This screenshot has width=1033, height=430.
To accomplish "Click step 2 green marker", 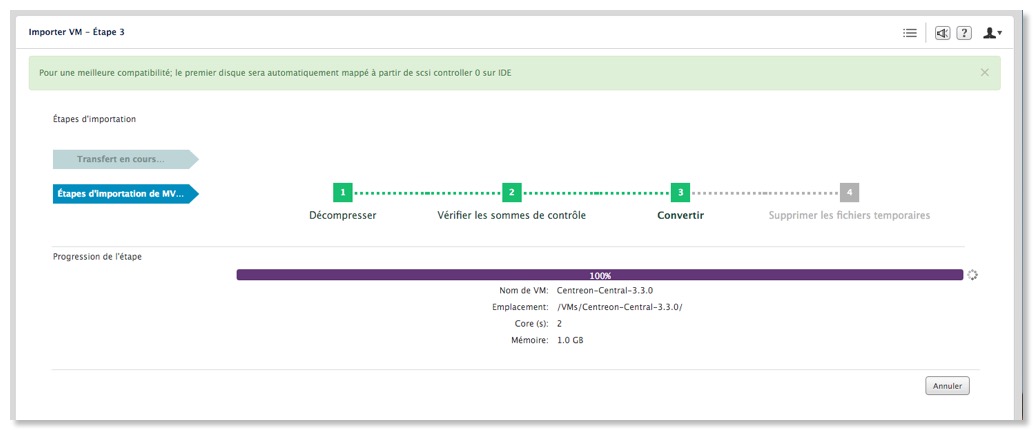I will pyautogui.click(x=511, y=192).
